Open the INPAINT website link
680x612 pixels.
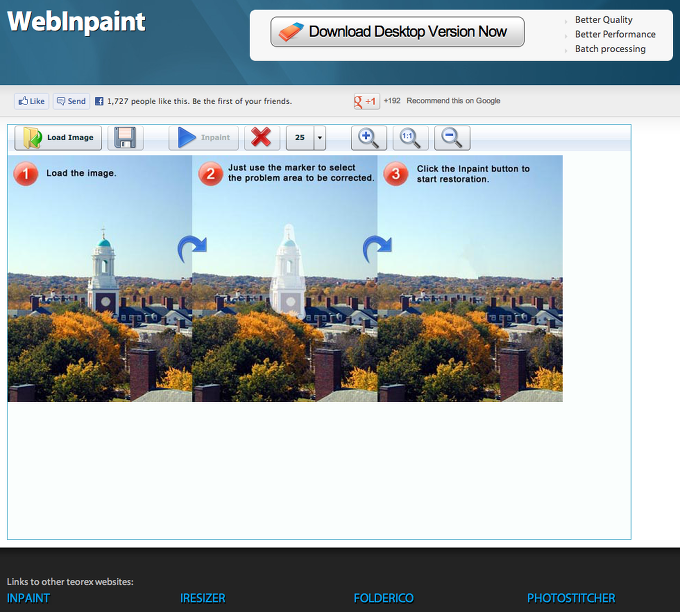click(x=28, y=598)
